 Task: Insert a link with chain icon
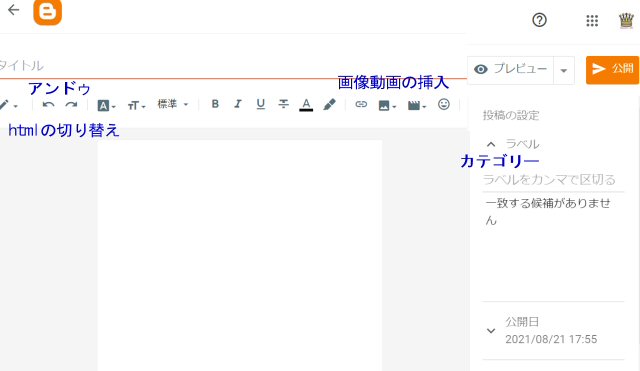click(x=361, y=104)
